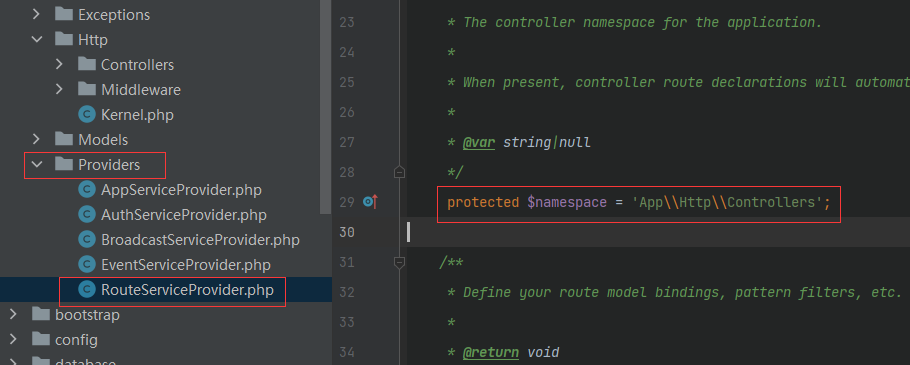The height and width of the screenshot is (365, 910).
Task: Click the Exceptions folder icon
Action: 63,14
